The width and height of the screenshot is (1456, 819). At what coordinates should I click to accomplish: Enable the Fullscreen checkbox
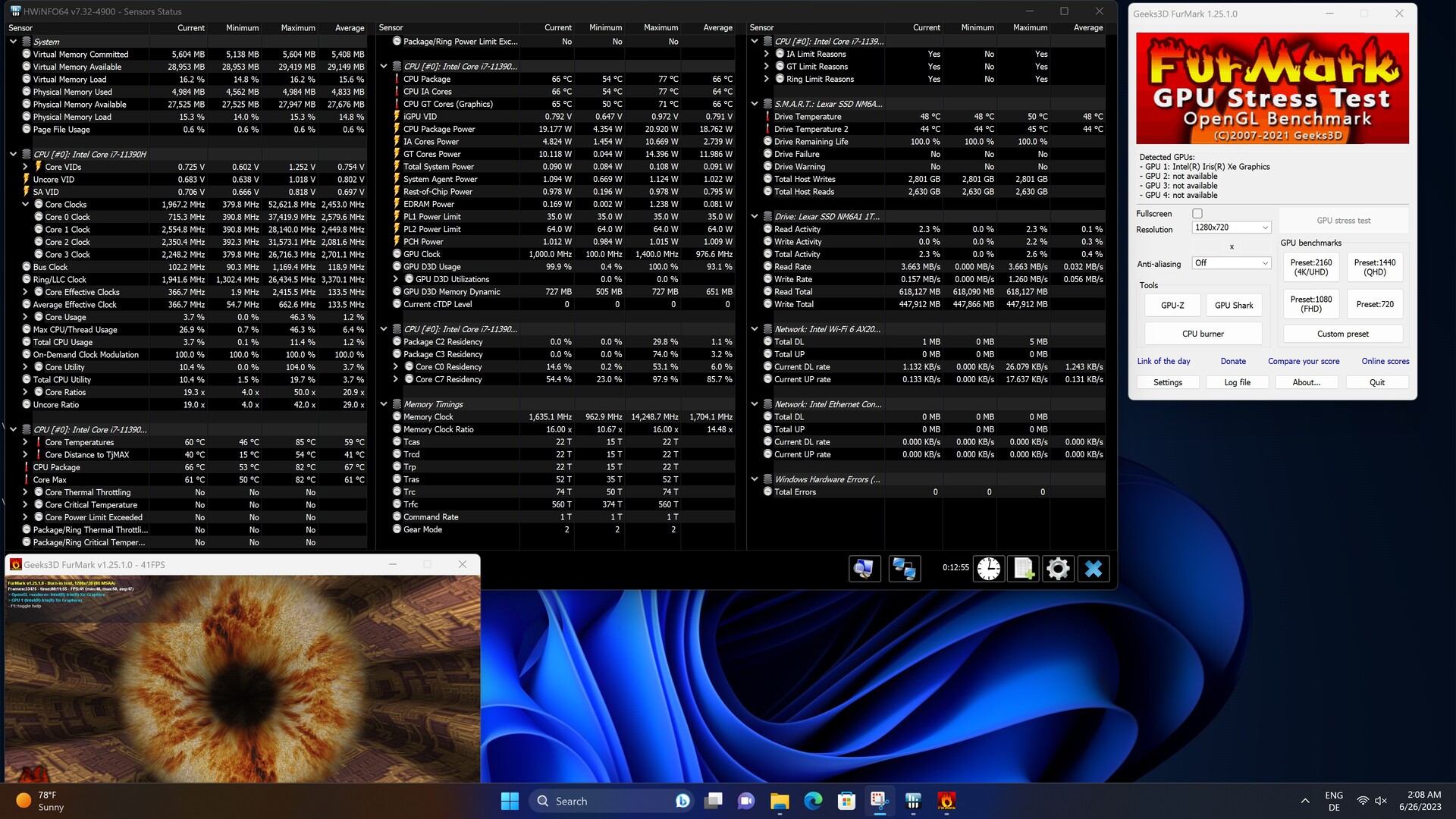1197,214
